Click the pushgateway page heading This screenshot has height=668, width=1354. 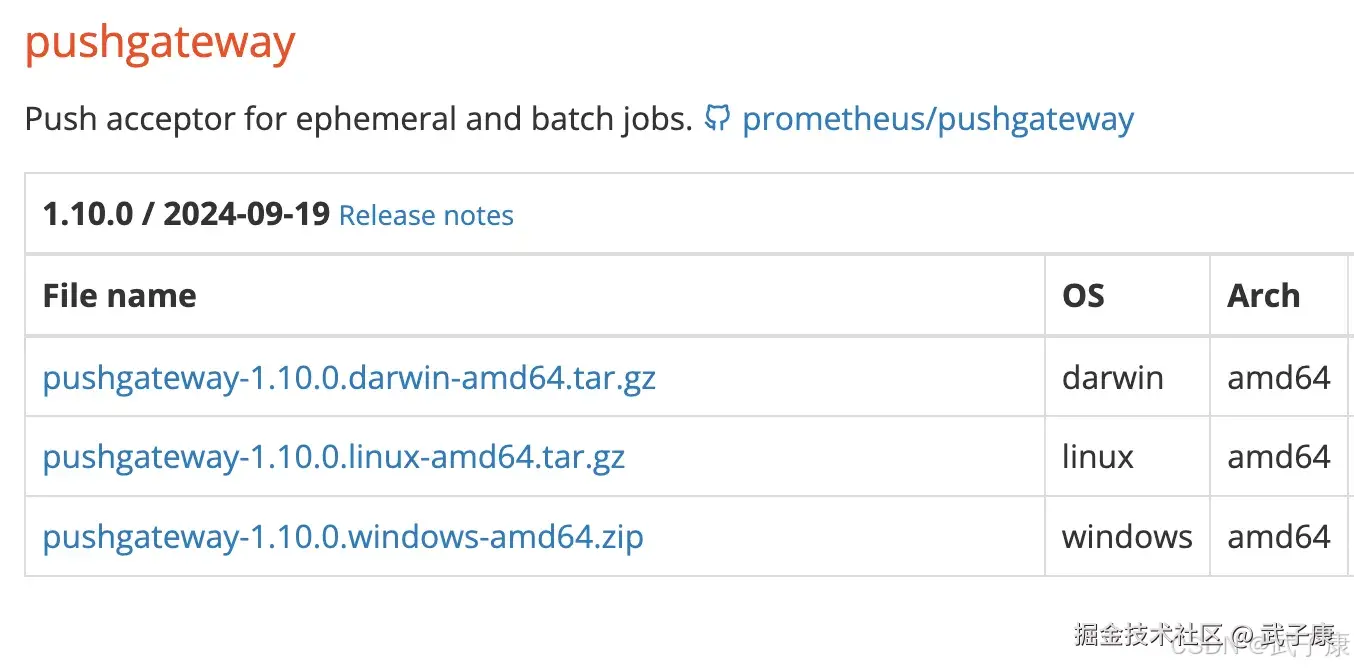tap(159, 42)
